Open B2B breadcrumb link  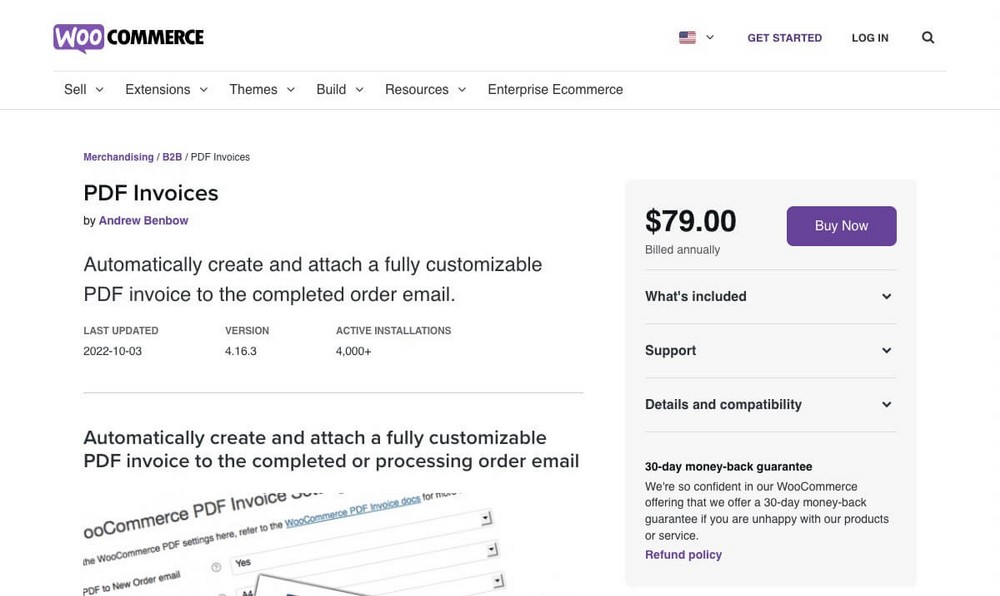pyautogui.click(x=172, y=157)
